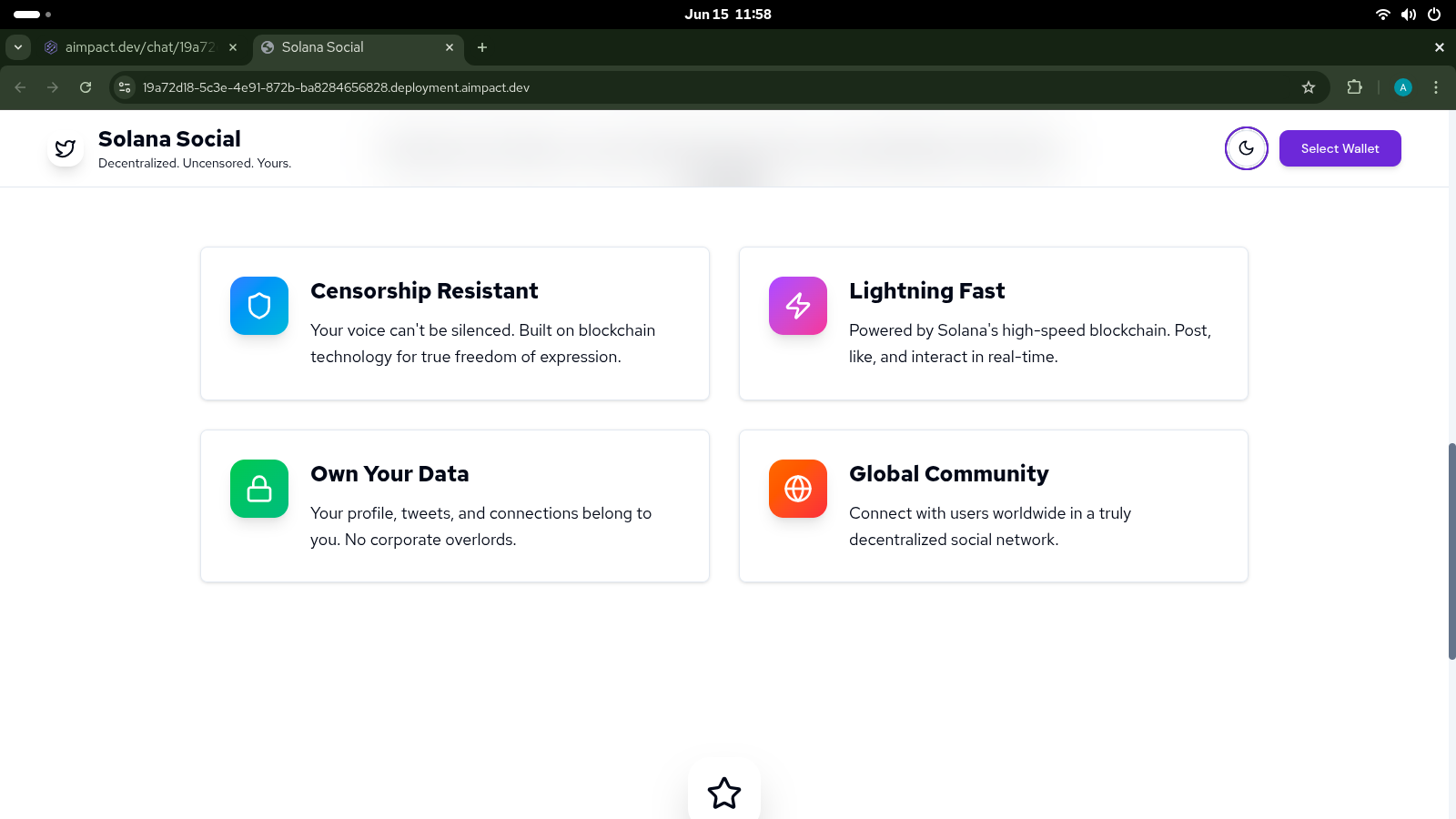
Task: Click the page vertical scrollbar thumb
Action: [x=1452, y=551]
